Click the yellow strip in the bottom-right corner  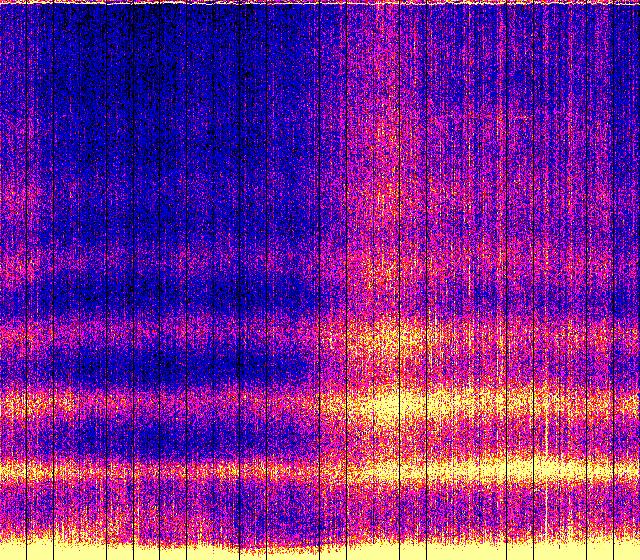pyautogui.click(x=630, y=552)
